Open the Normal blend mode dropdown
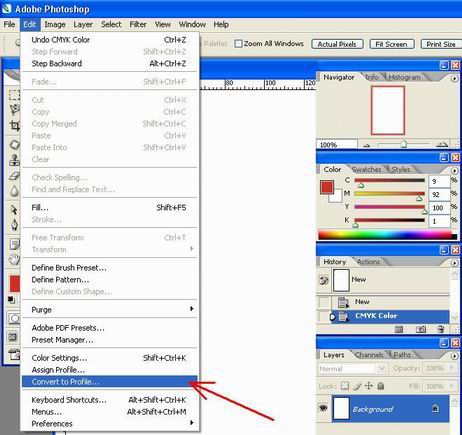Image resolution: width=462 pixels, height=435 pixels. coord(381,368)
